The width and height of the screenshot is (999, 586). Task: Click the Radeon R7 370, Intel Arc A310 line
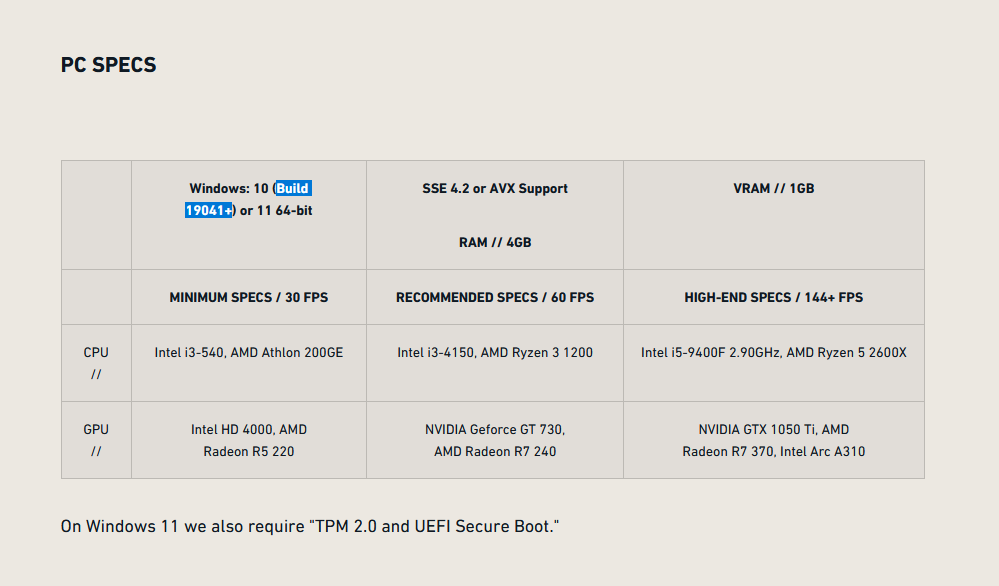[773, 451]
